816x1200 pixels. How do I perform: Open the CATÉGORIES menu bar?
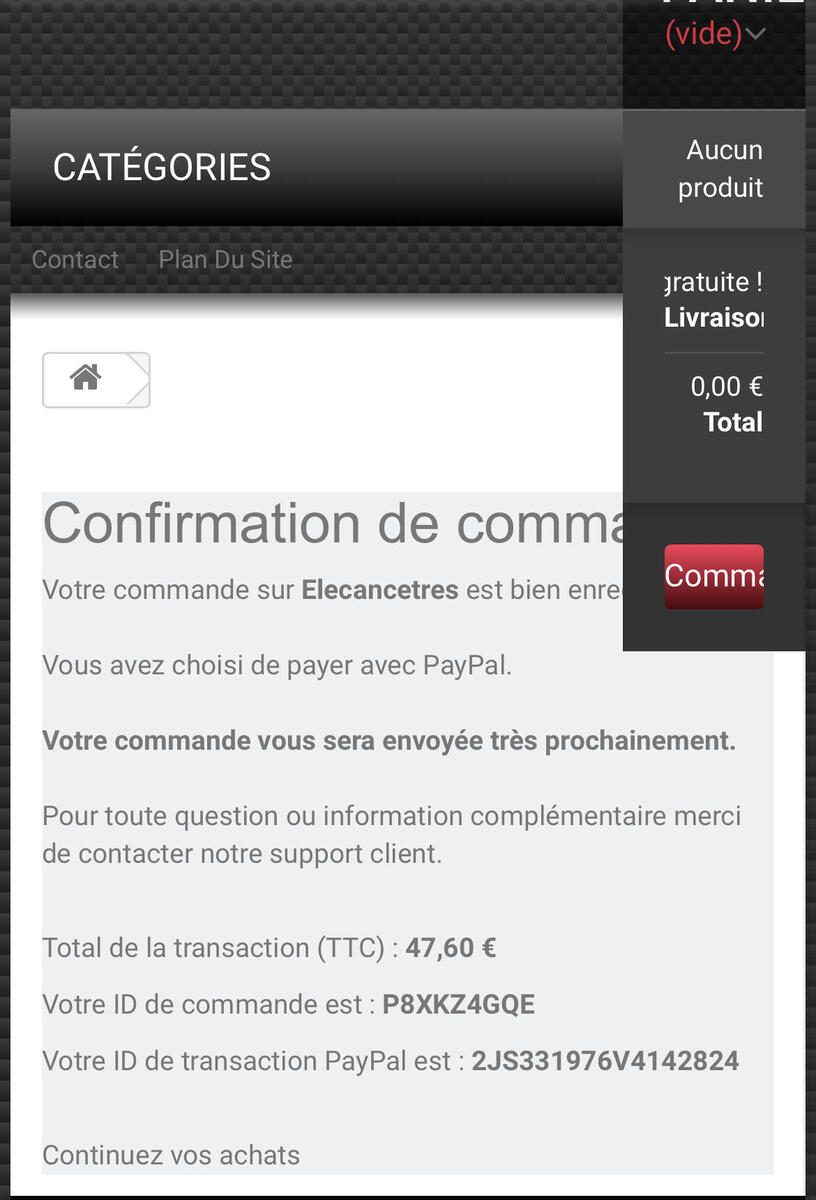point(316,167)
